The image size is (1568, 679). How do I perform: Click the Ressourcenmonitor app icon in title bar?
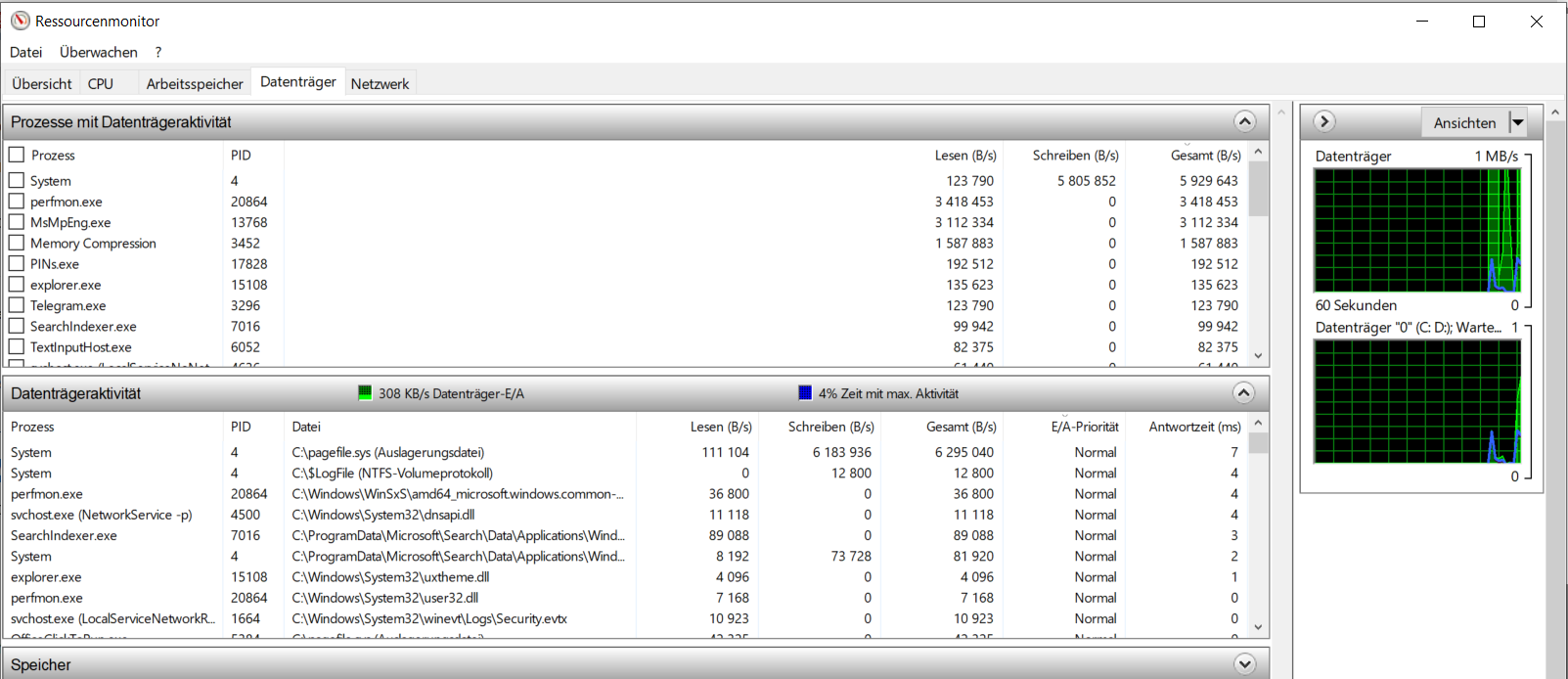coord(21,21)
